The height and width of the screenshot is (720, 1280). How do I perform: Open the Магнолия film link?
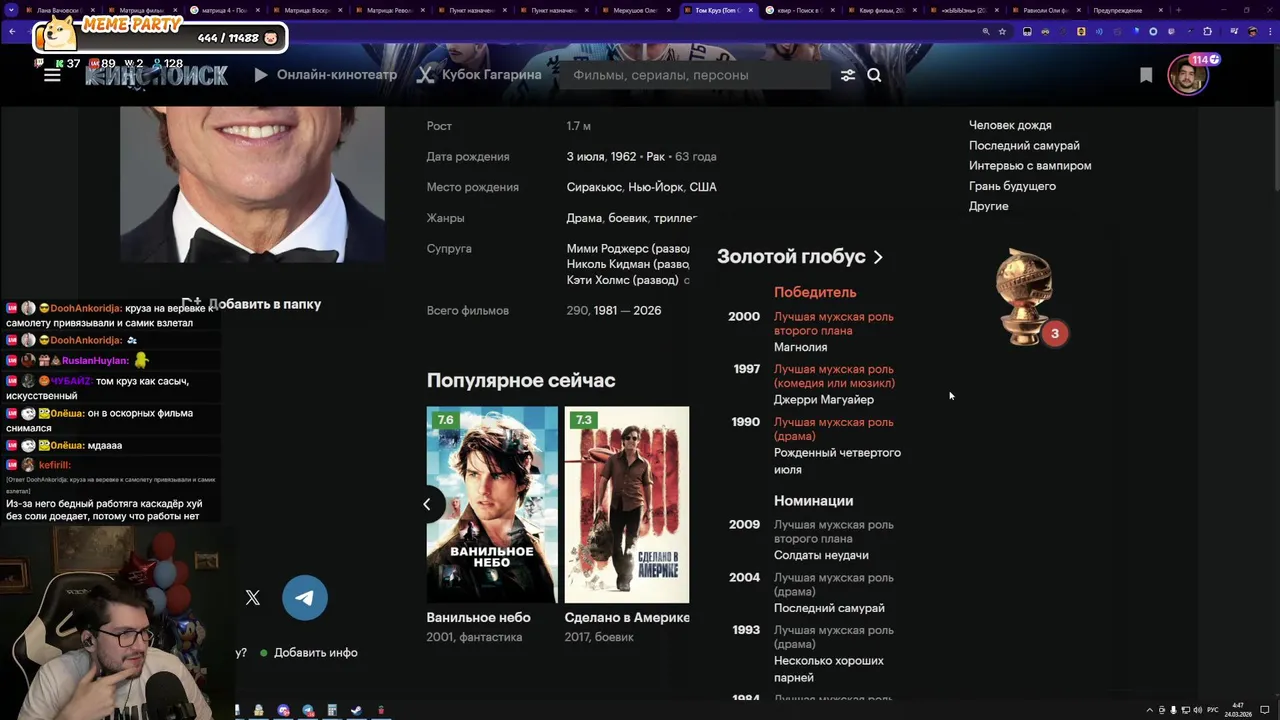[x=800, y=347]
